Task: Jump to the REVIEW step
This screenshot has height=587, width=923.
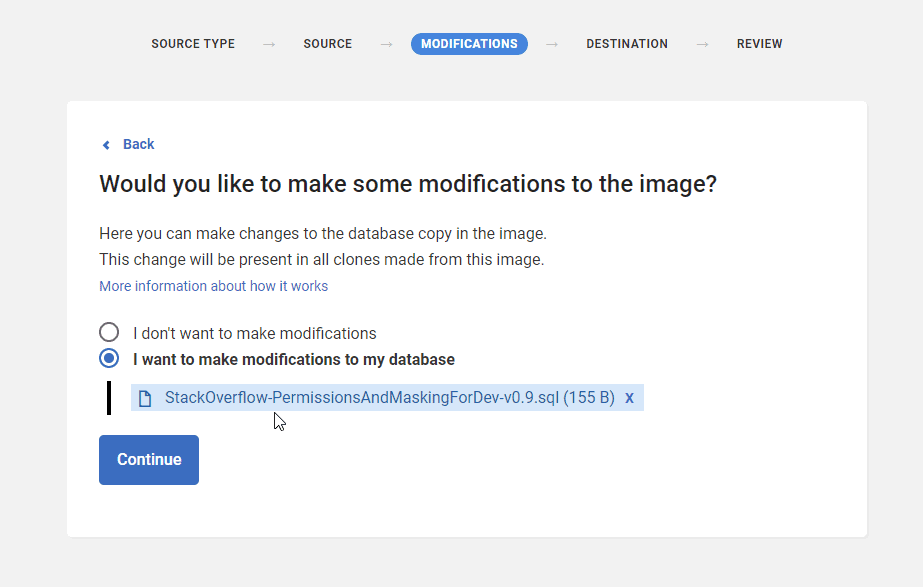Action: tap(759, 44)
